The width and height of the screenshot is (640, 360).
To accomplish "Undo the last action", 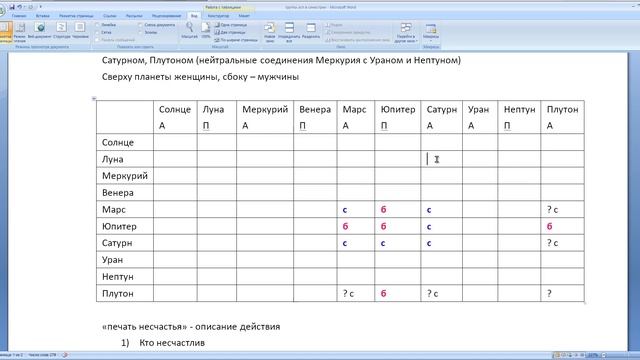I will (19, 7).
